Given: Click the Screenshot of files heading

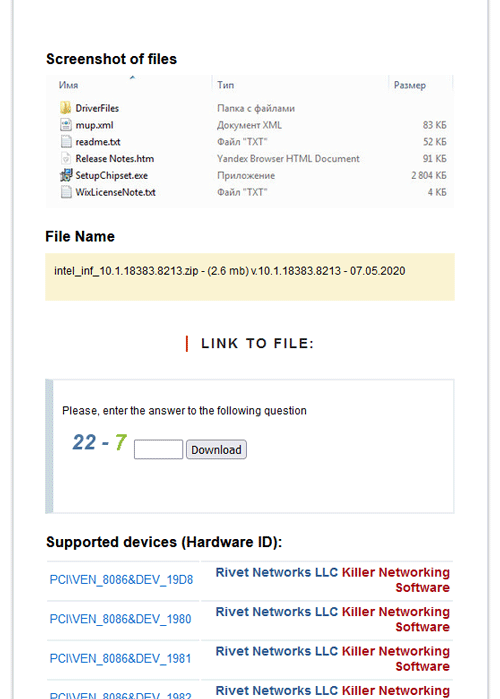Looking at the screenshot, I should pyautogui.click(x=111, y=59).
